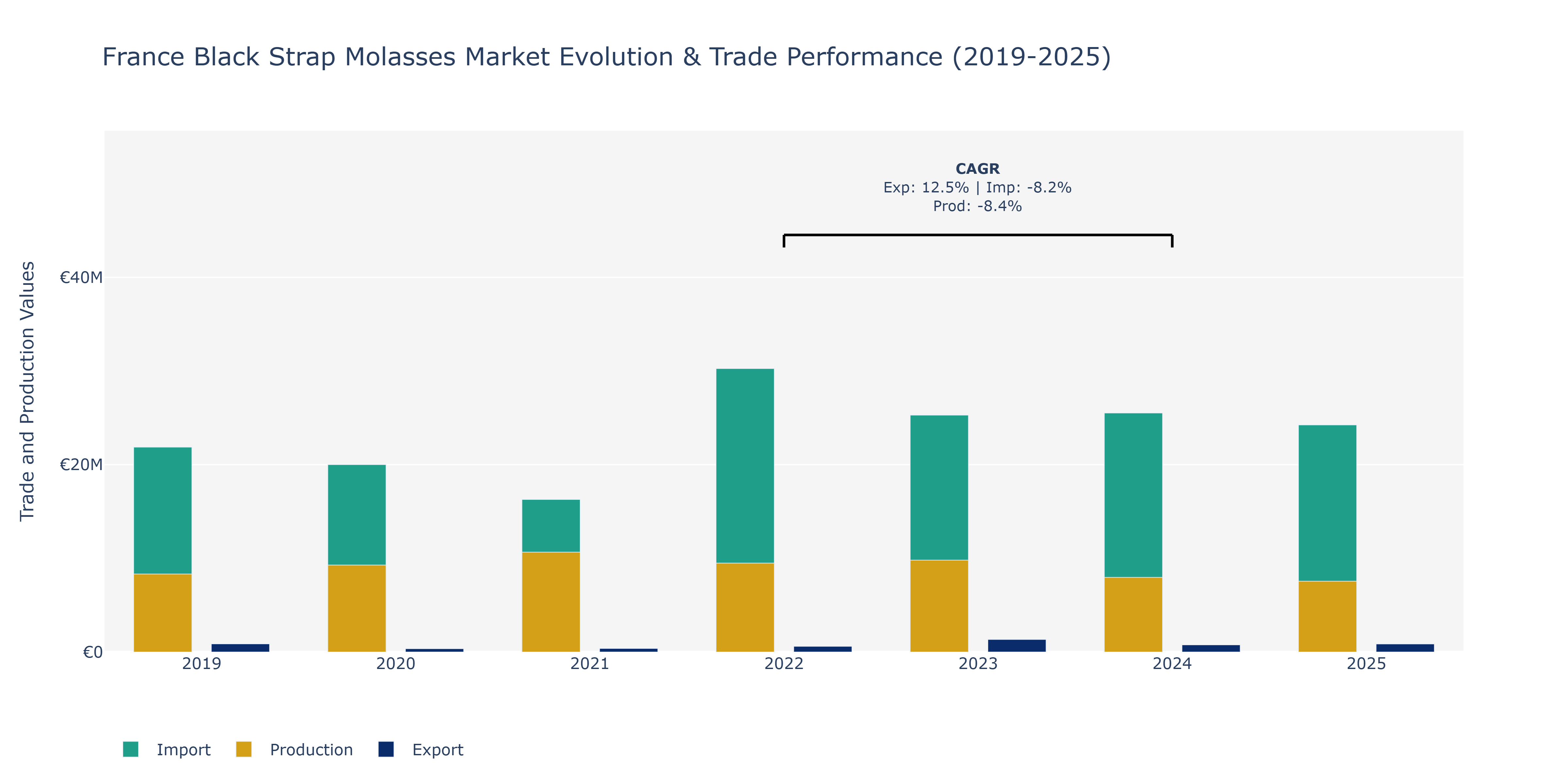Toggle the Export legend entry
The image size is (1568, 784).
tap(421, 749)
